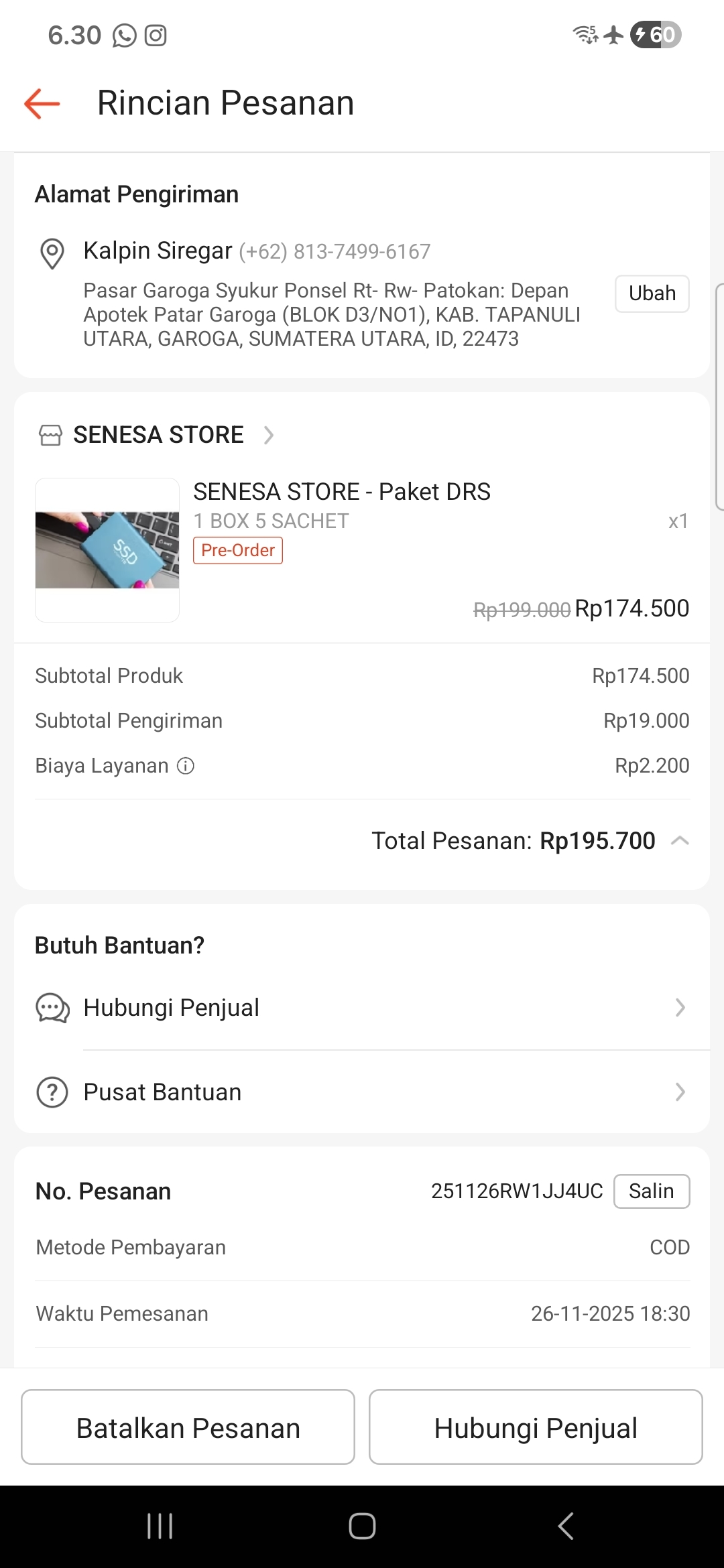724x1568 pixels.
Task: Collapse the Total Pesanan breakdown chevron
Action: click(x=680, y=841)
